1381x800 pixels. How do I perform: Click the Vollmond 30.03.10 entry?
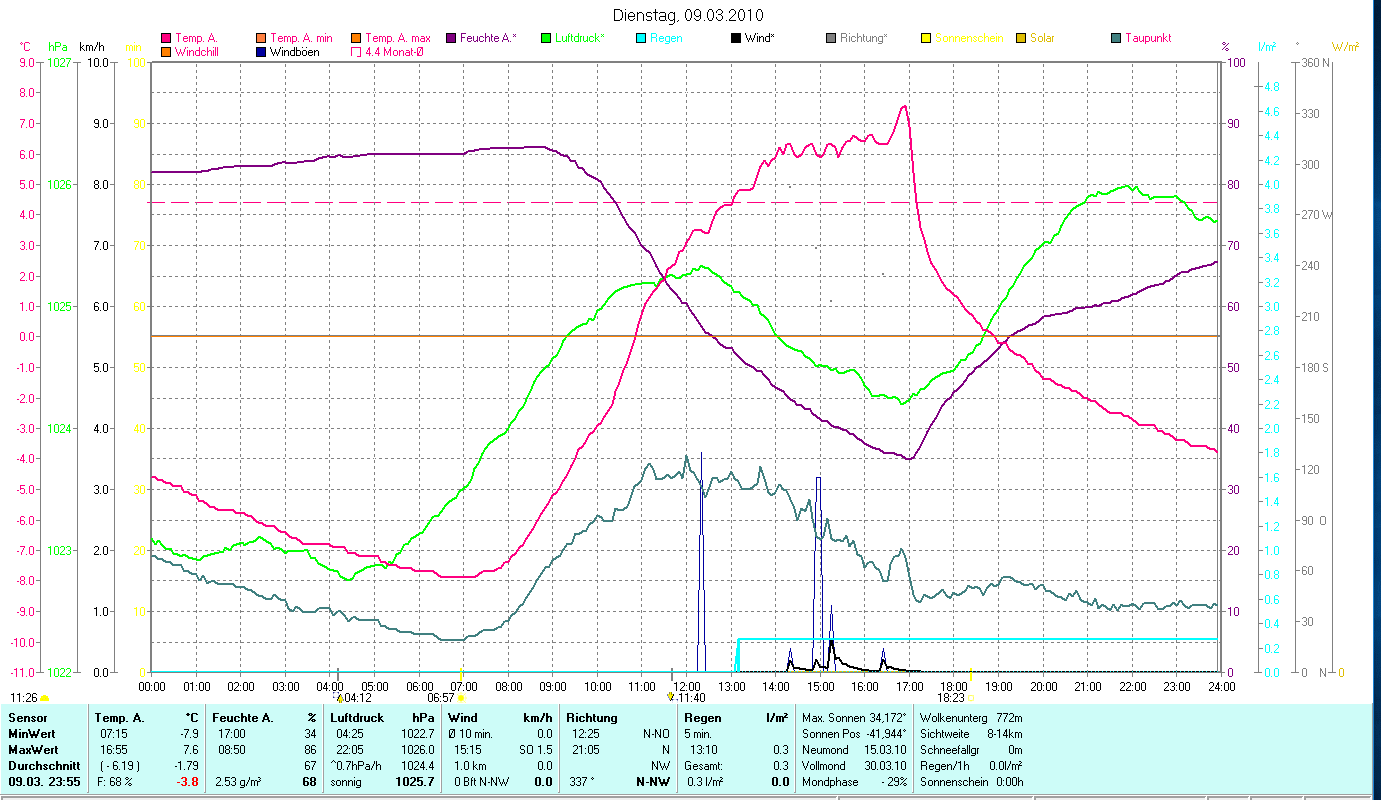tap(854, 766)
